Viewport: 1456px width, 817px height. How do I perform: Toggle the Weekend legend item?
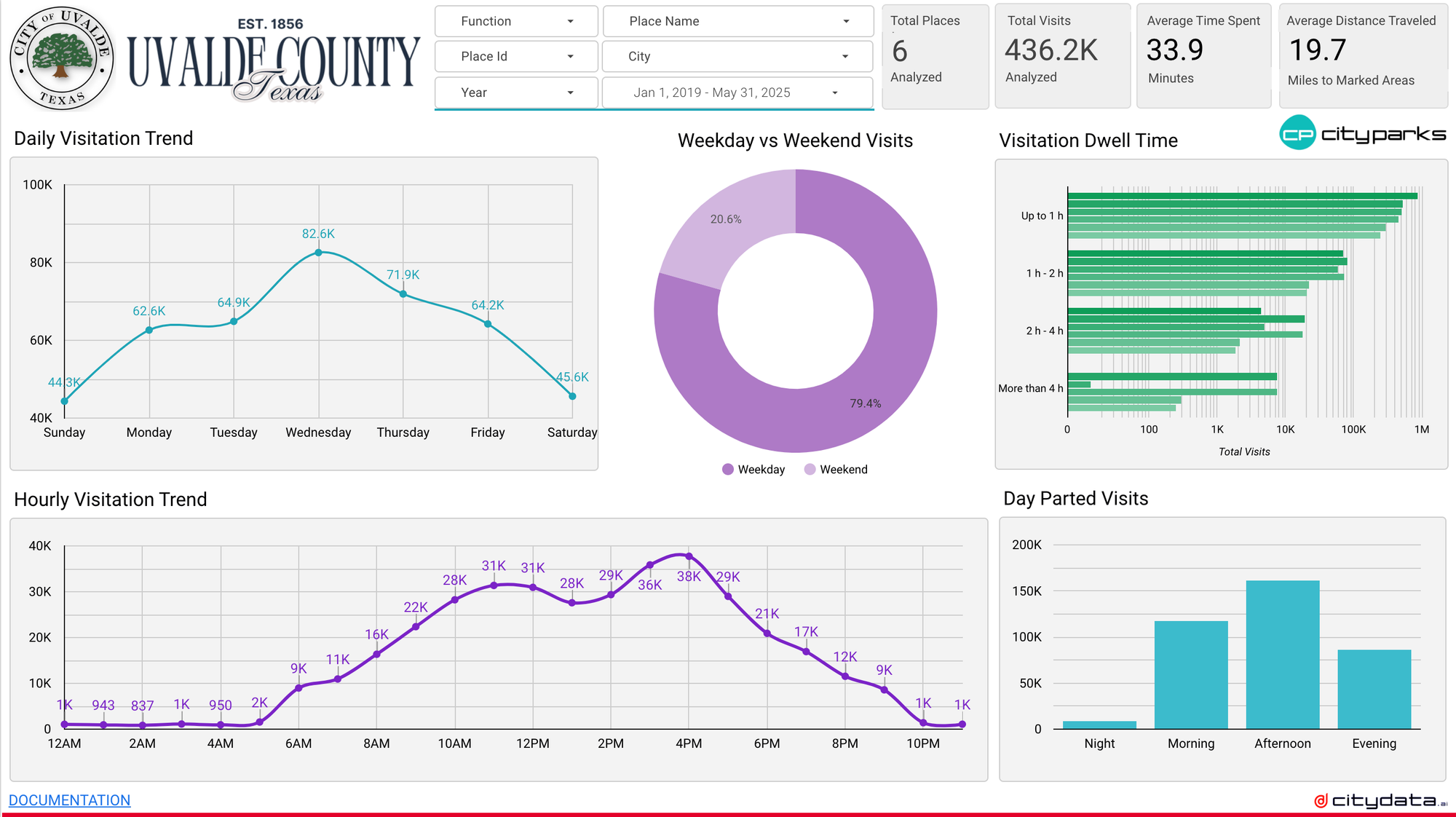point(836,470)
